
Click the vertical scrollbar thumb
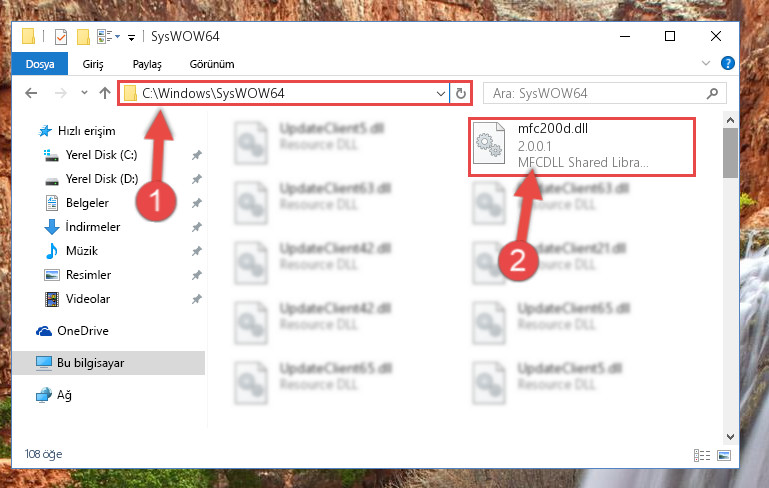coord(730,153)
